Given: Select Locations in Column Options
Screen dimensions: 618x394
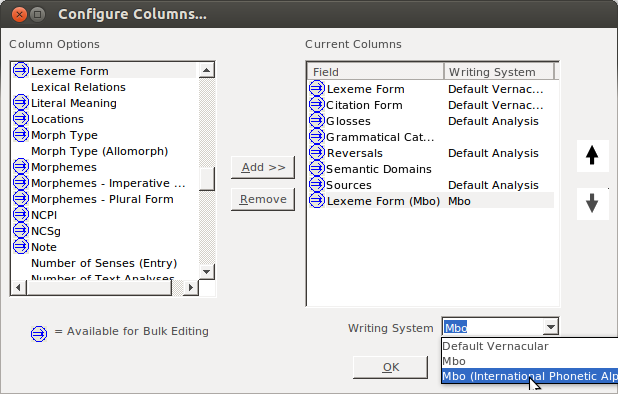Looking at the screenshot, I should pyautogui.click(x=57, y=119).
